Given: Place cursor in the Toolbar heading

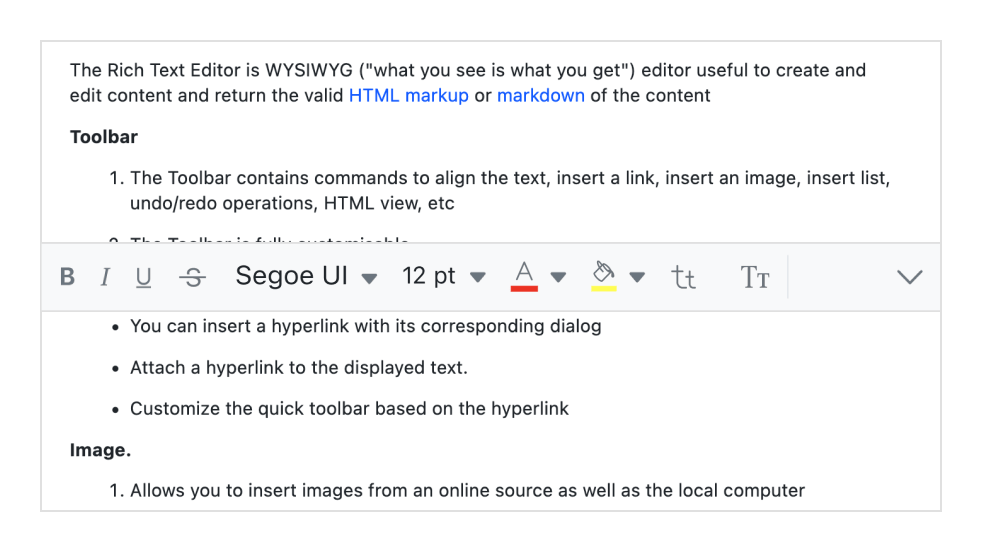Looking at the screenshot, I should click(x=104, y=137).
